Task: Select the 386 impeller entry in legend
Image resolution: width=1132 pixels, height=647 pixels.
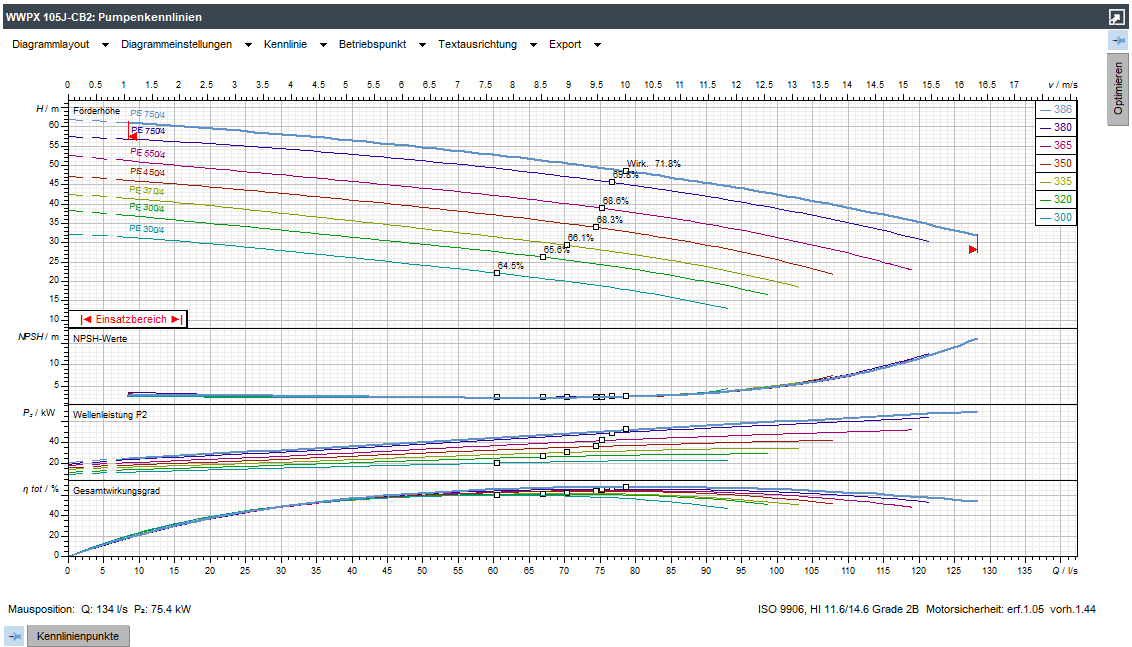Action: pos(1055,110)
